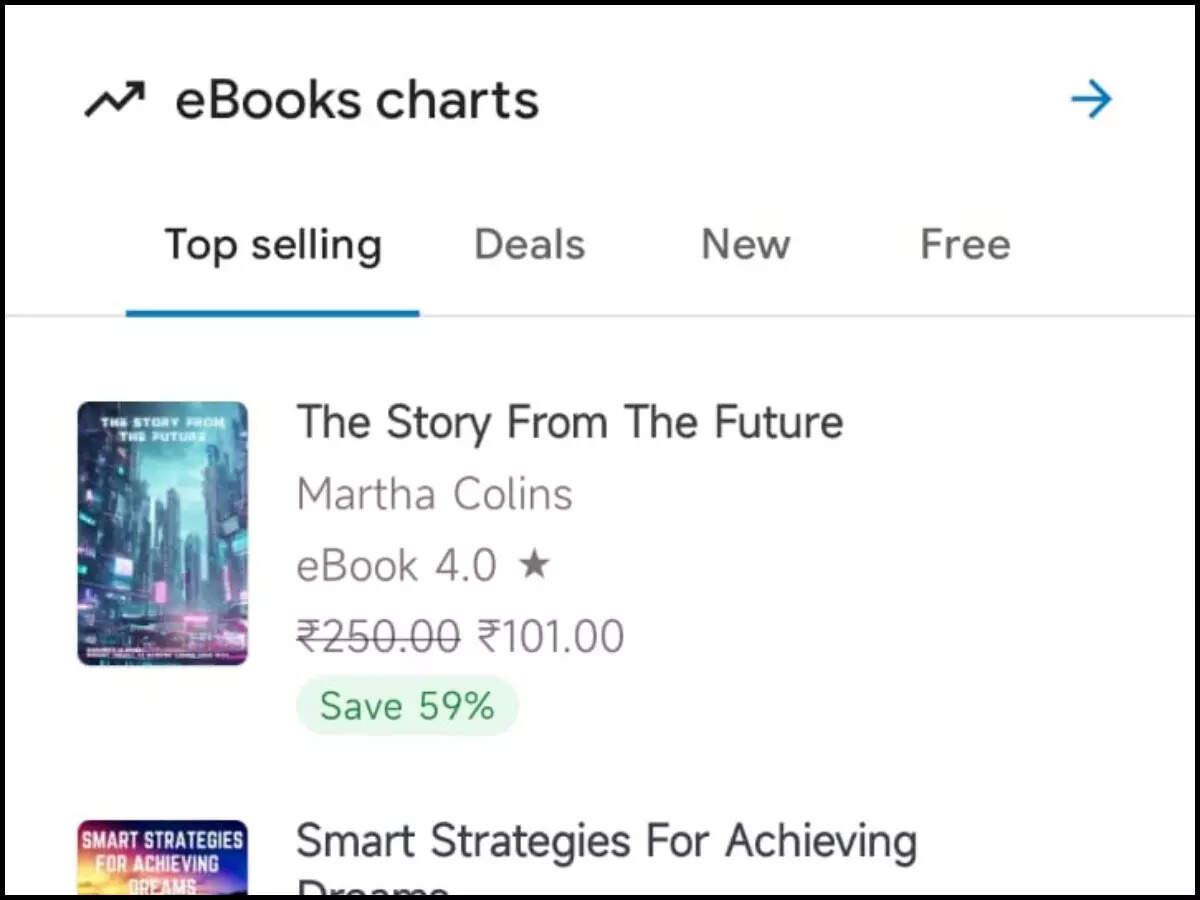Switch to the Deals tab
Screen dimensions: 1200x900
coord(529,244)
